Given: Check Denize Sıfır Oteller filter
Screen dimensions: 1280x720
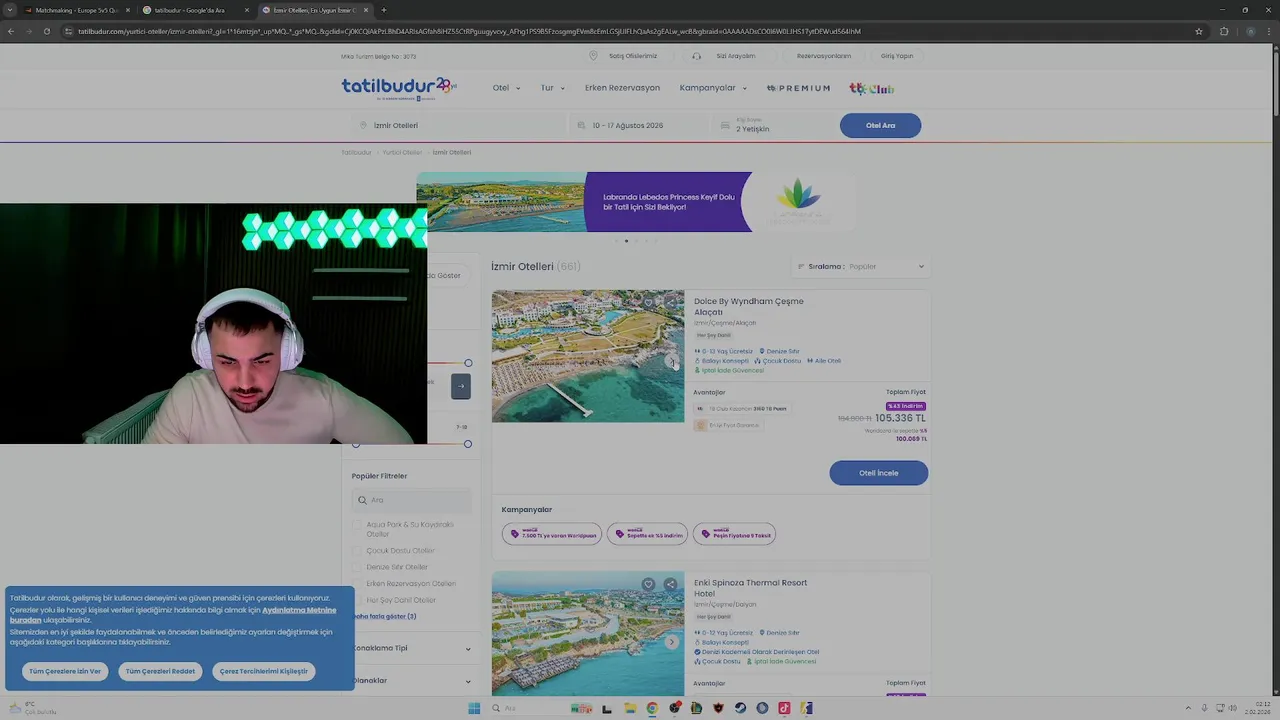Looking at the screenshot, I should pos(357,567).
